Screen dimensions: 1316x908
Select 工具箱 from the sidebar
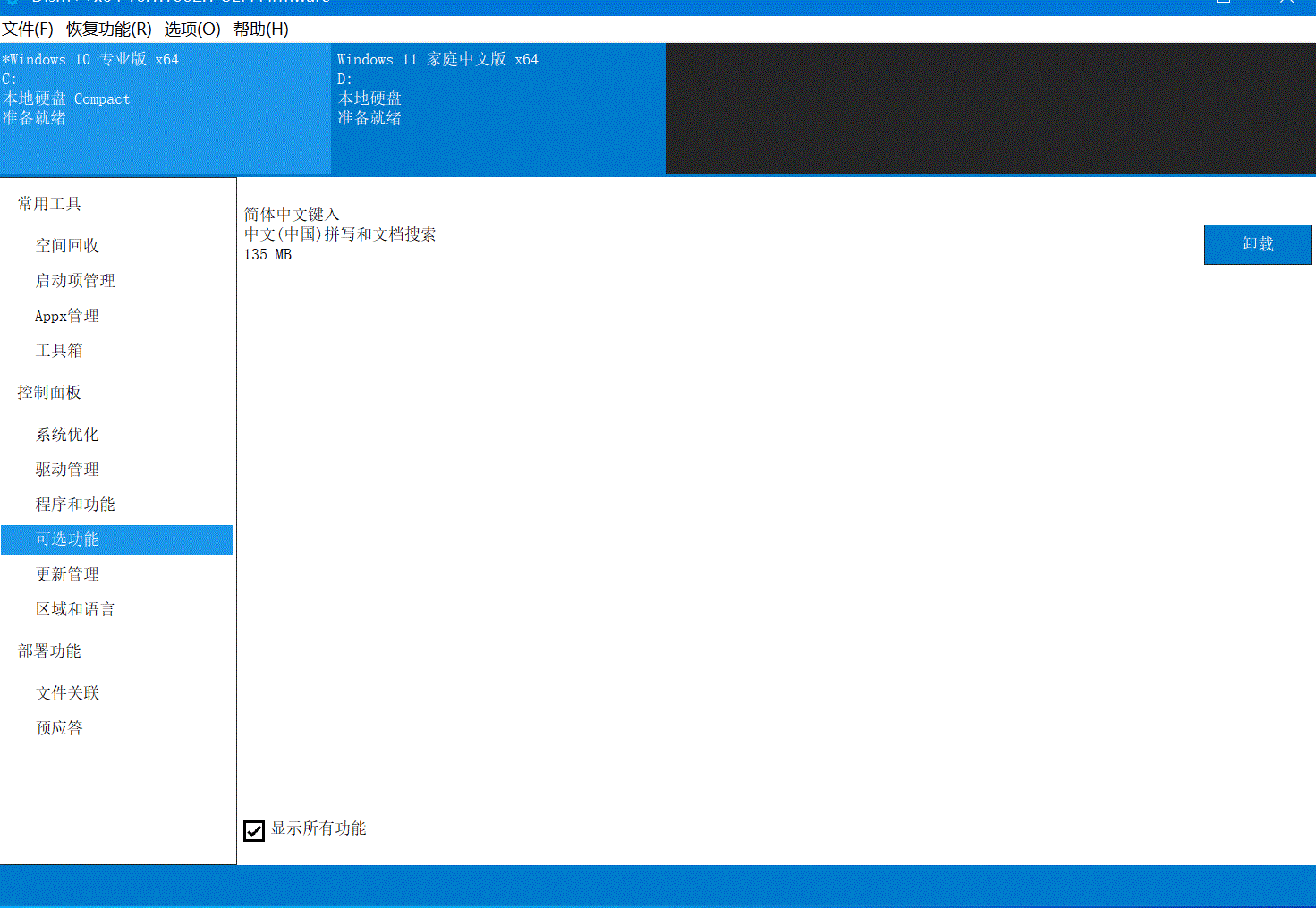coord(59,351)
